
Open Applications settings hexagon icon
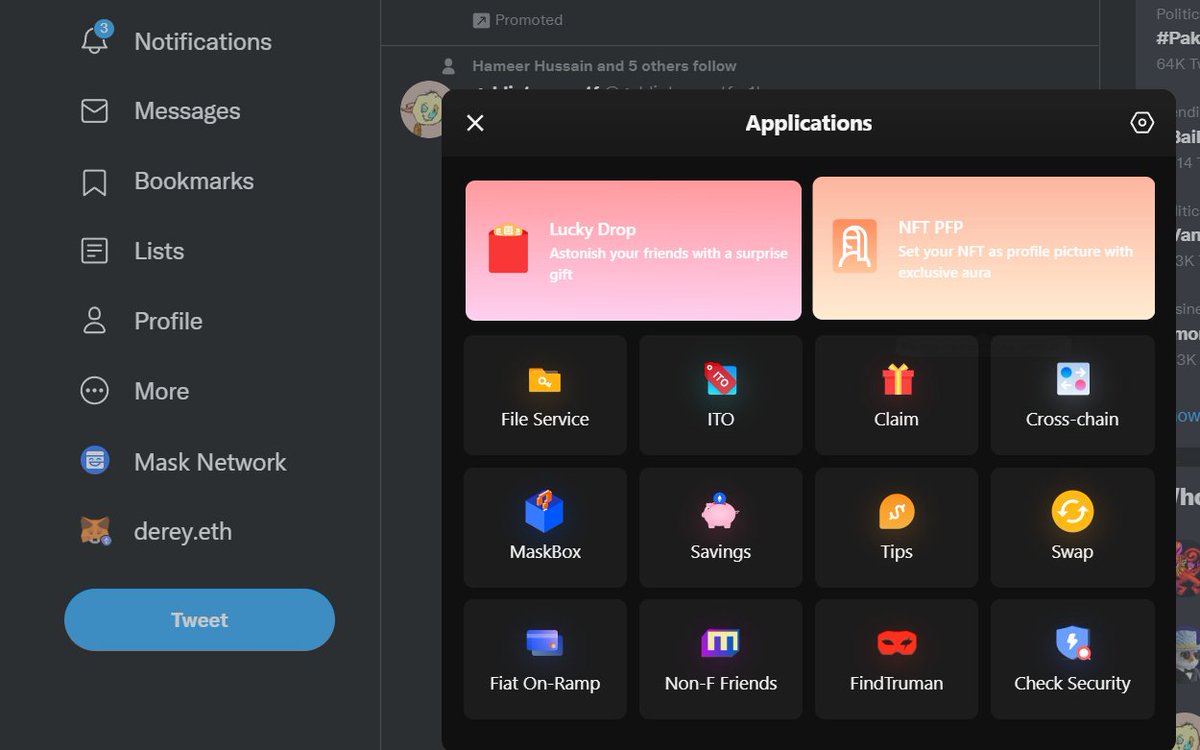point(1142,123)
